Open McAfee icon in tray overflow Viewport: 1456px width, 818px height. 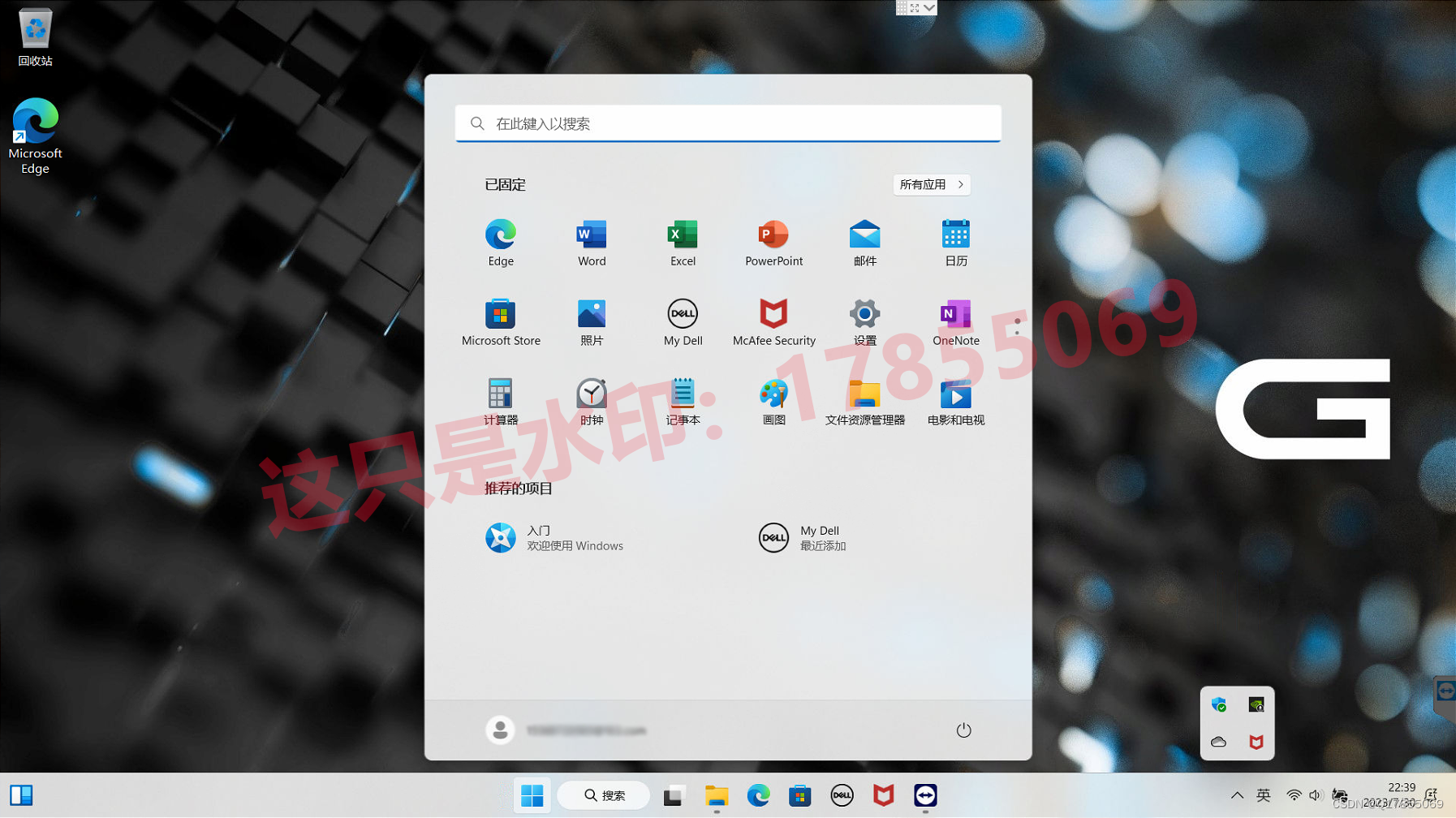1256,742
